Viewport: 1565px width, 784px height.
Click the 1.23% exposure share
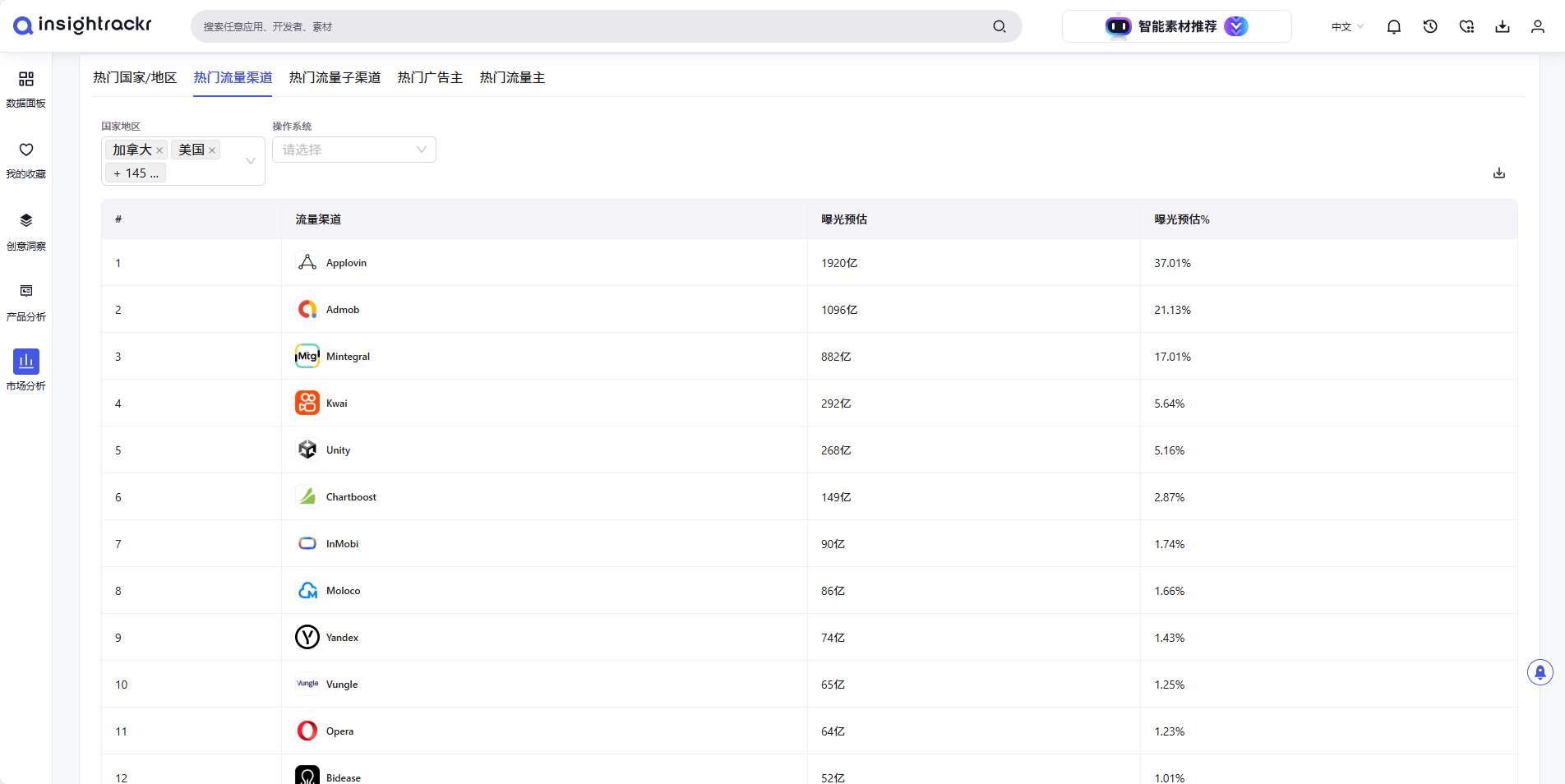point(1169,731)
